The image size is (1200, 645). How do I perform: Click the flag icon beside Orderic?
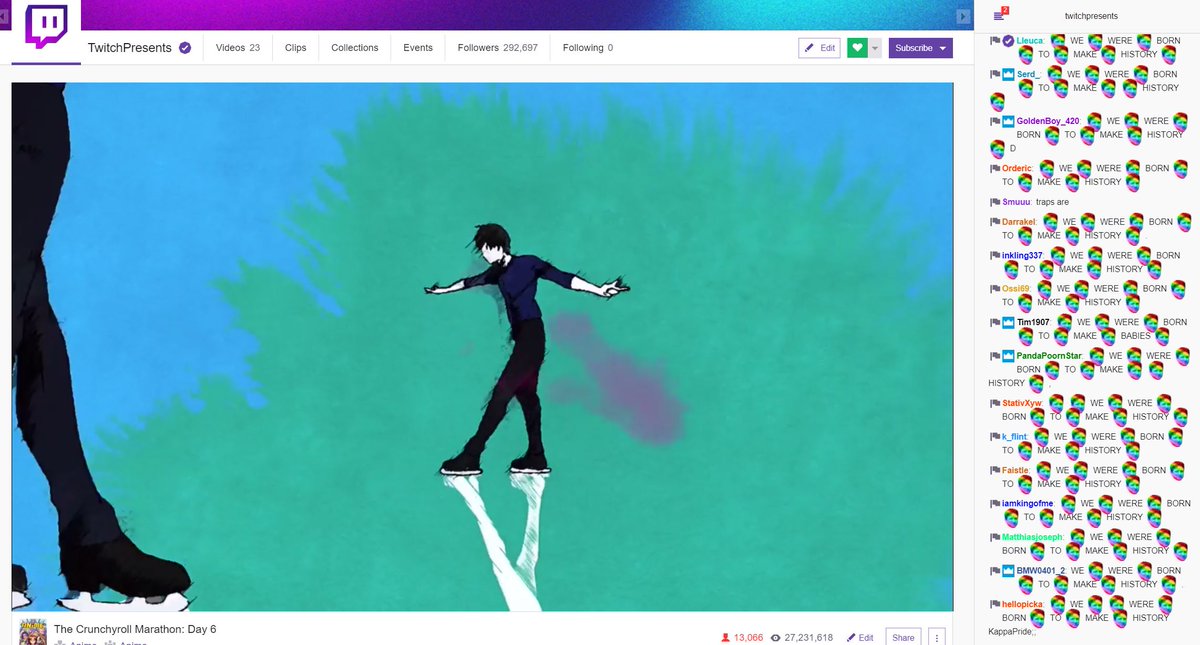994,168
